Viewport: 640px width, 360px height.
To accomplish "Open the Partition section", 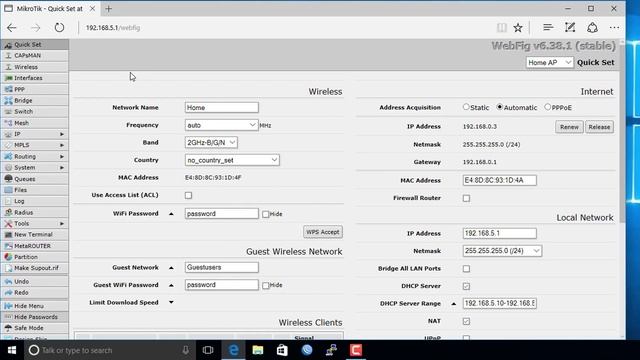I will point(34,257).
